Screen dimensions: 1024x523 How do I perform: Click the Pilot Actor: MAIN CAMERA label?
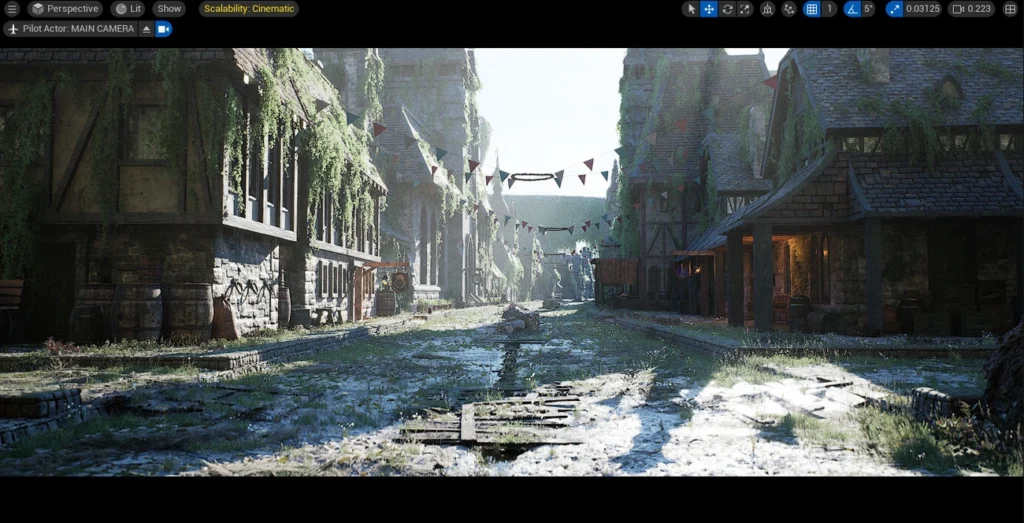coord(70,29)
